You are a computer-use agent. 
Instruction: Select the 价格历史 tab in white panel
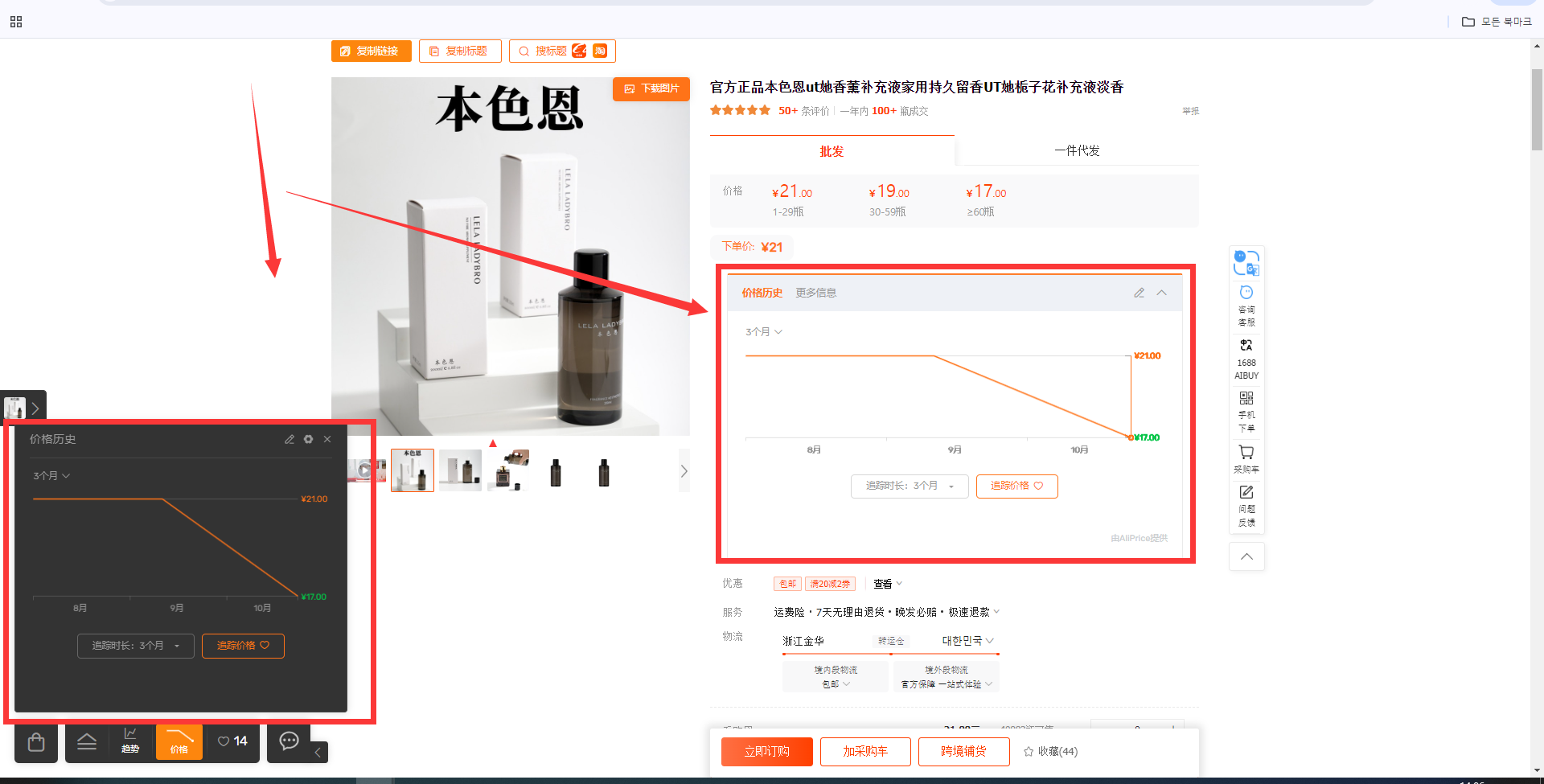762,293
